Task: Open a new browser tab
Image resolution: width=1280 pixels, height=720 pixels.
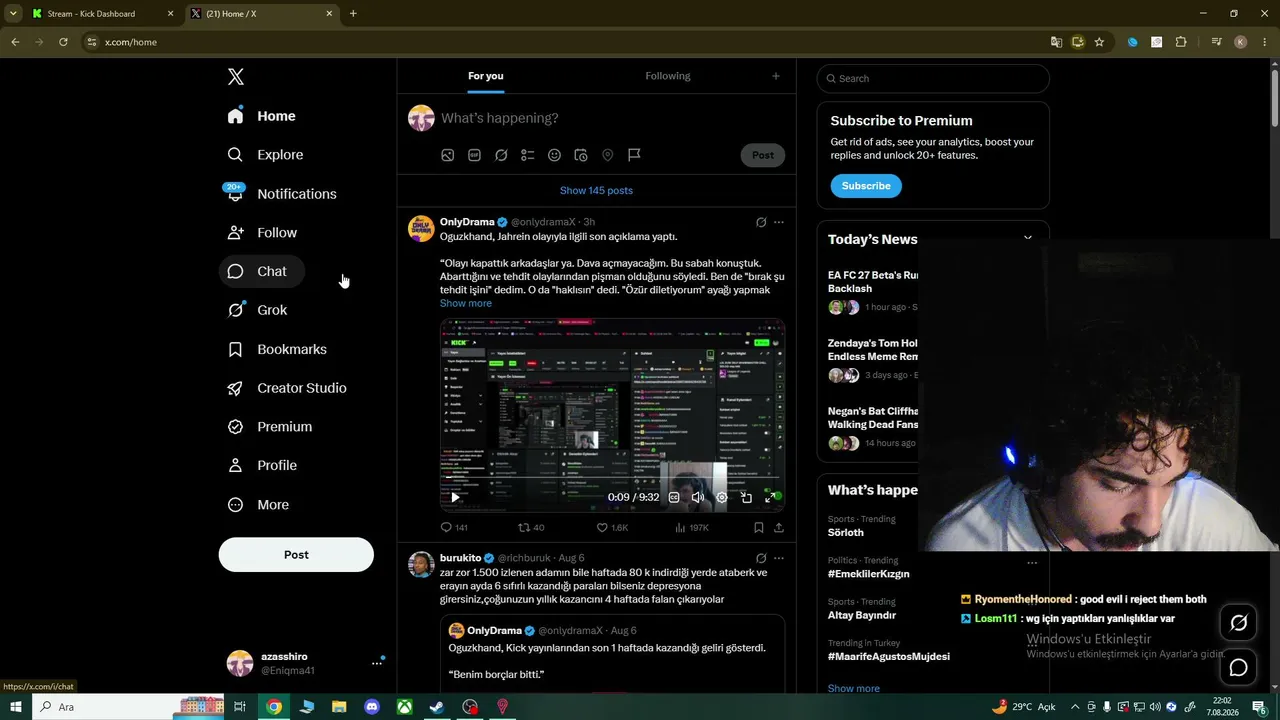Action: [x=353, y=14]
